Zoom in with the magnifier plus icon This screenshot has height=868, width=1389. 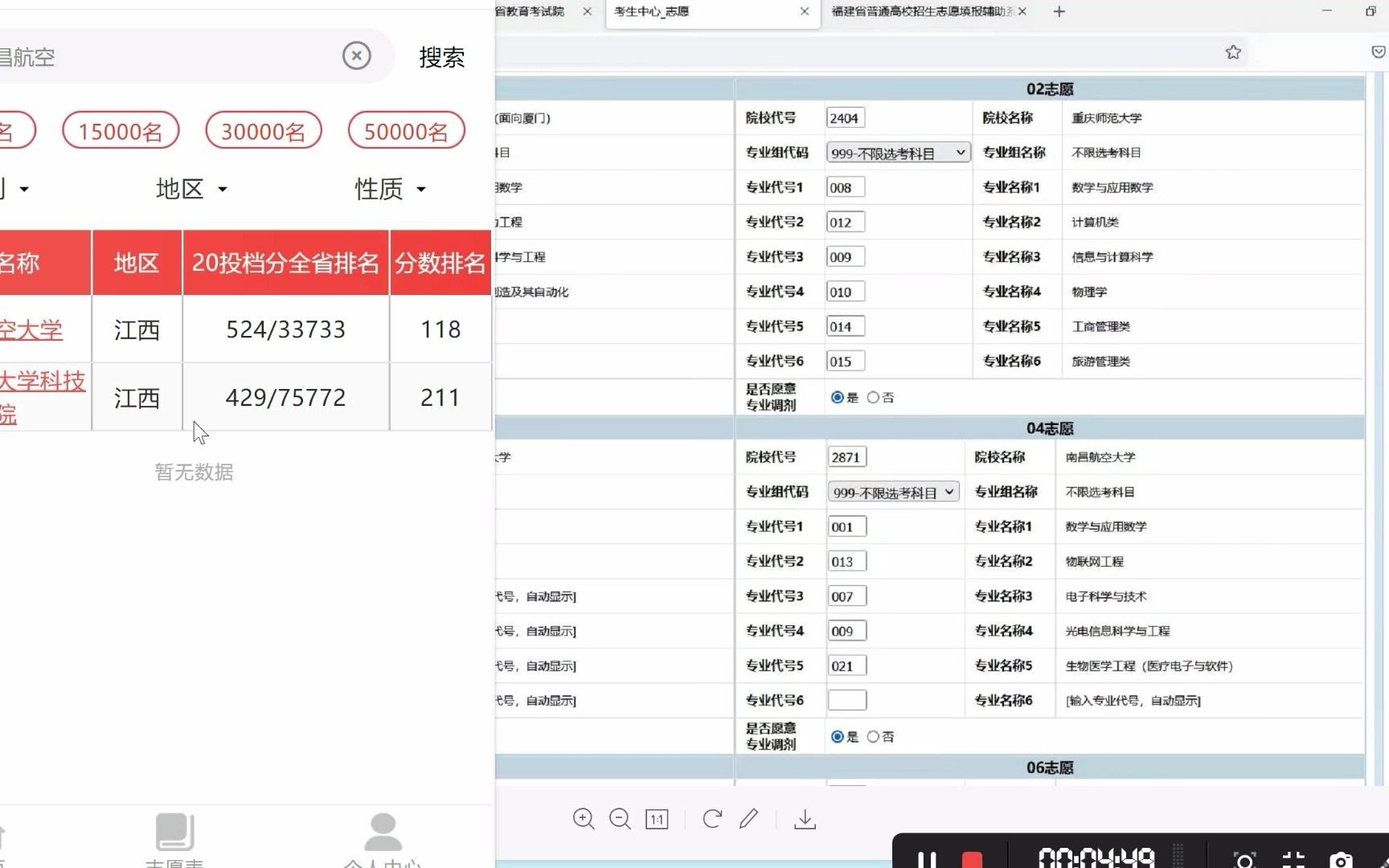(x=584, y=819)
